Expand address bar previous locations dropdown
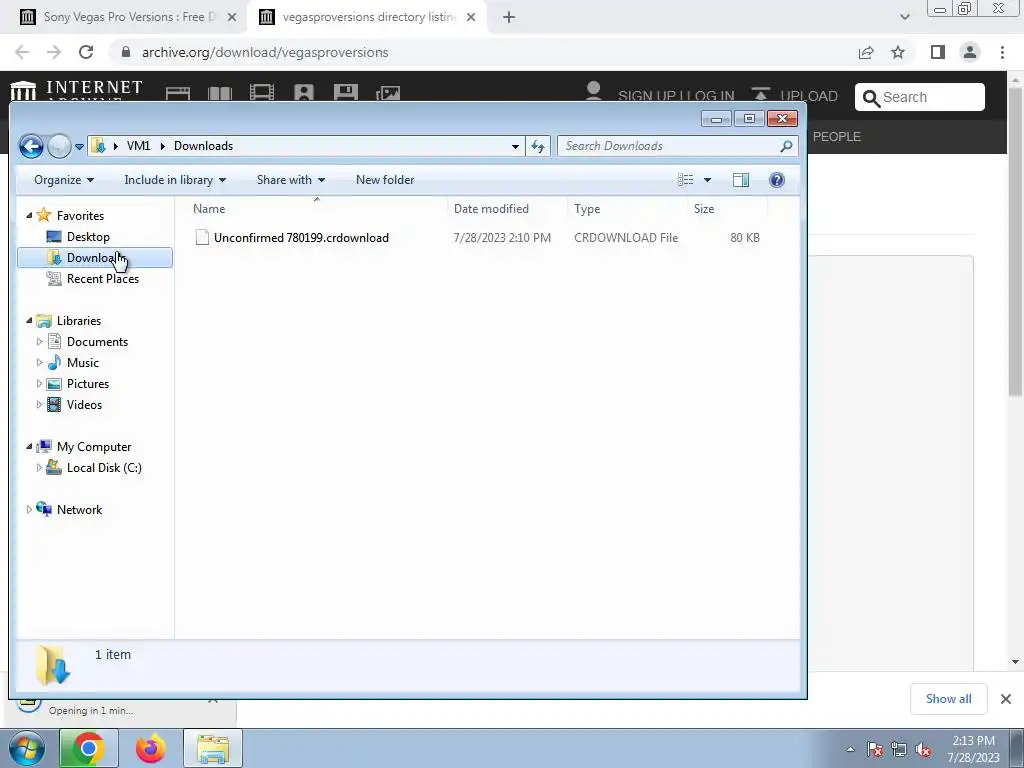The height and width of the screenshot is (768, 1024). (x=515, y=146)
